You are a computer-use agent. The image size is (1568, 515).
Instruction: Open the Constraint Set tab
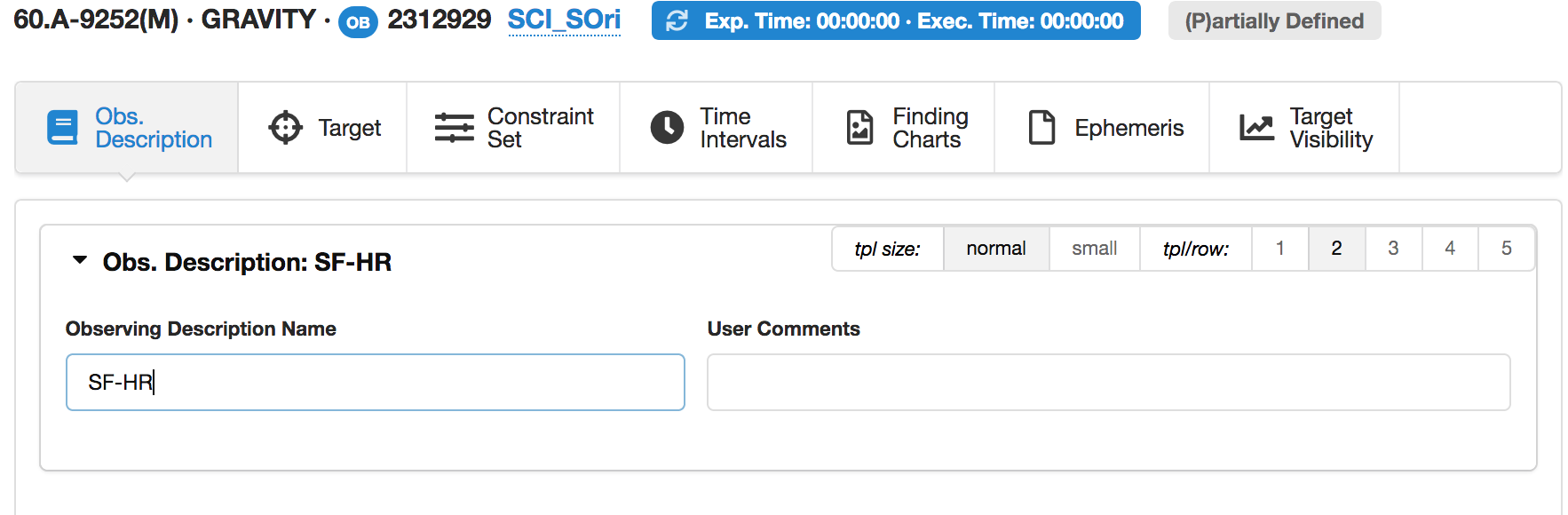click(513, 128)
